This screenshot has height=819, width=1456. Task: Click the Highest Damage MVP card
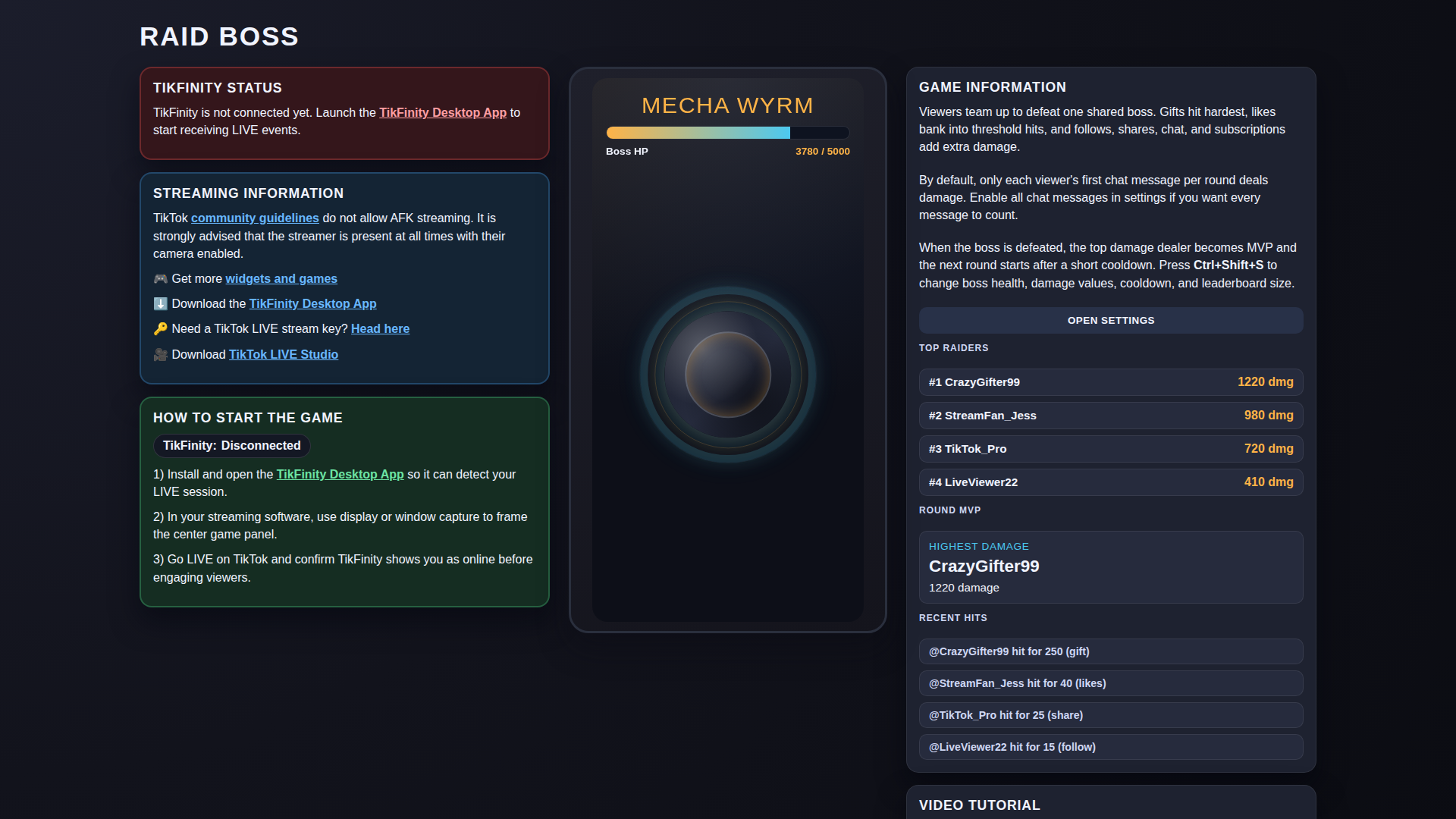tap(1111, 567)
